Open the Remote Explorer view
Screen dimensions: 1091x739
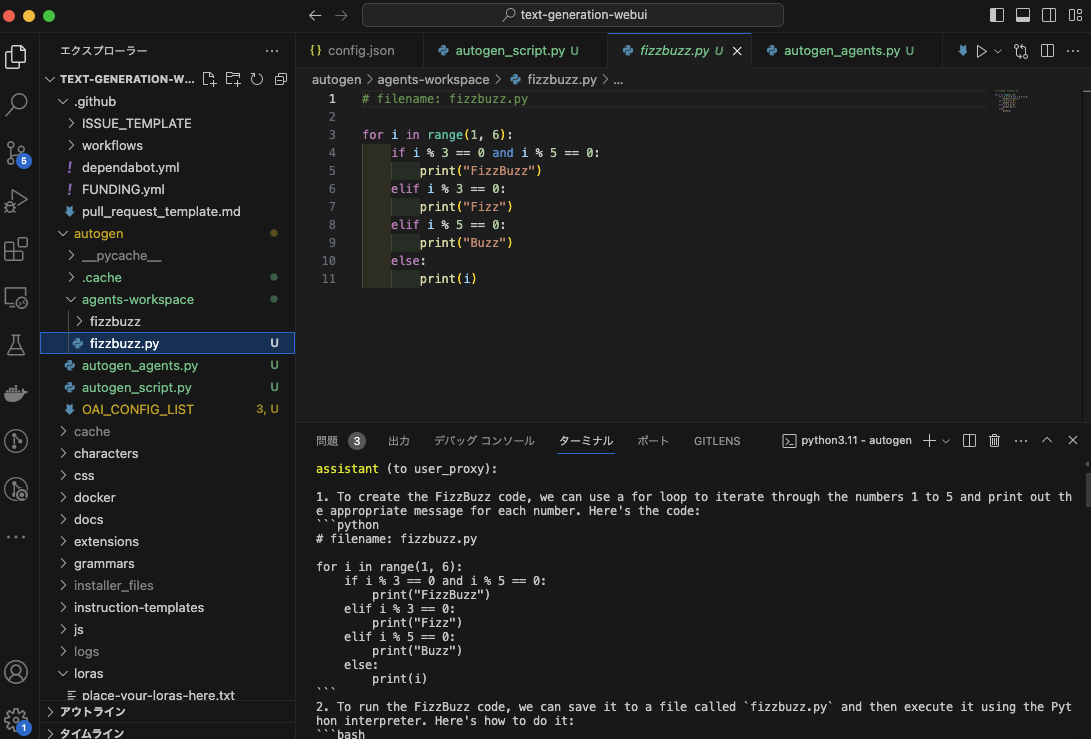point(16,298)
